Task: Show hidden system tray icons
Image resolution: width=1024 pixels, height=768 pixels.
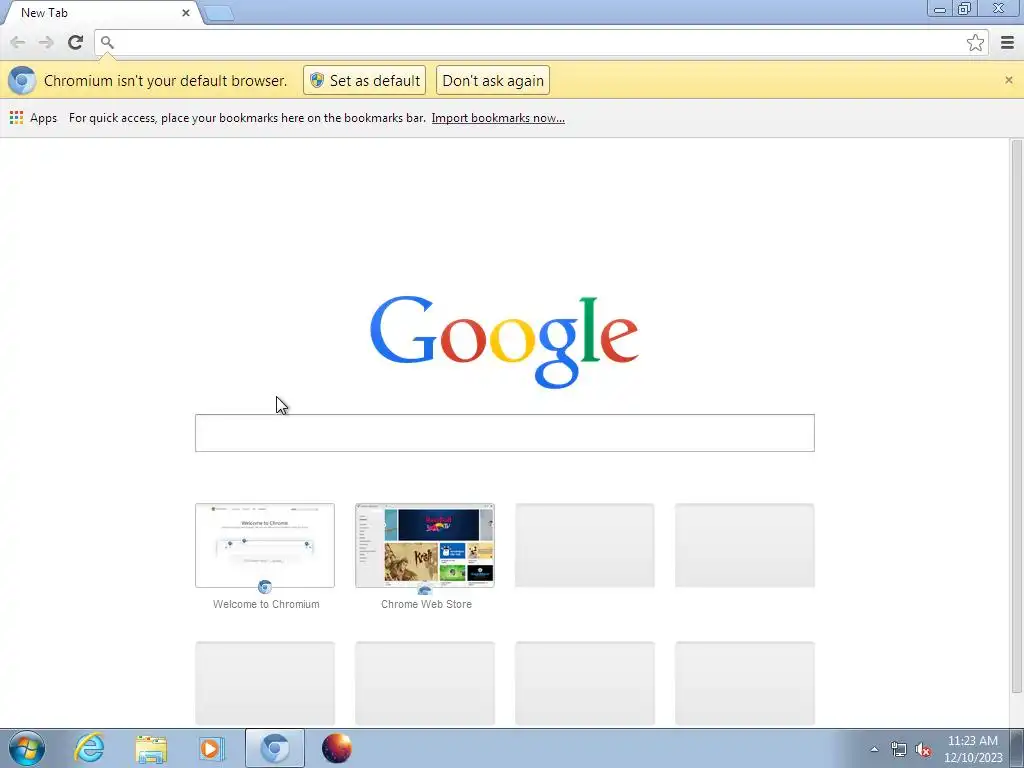Action: point(874,749)
